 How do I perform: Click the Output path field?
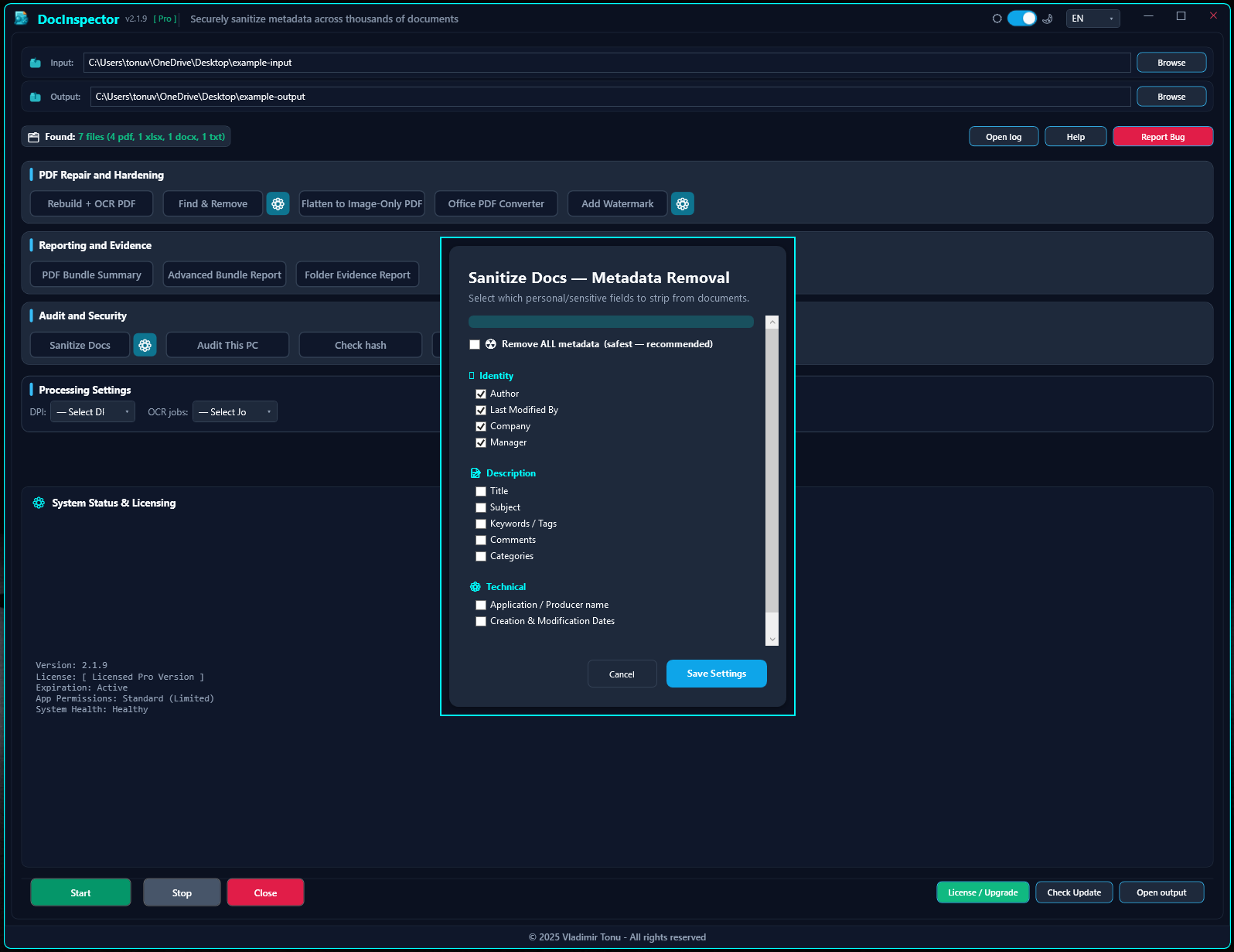611,97
